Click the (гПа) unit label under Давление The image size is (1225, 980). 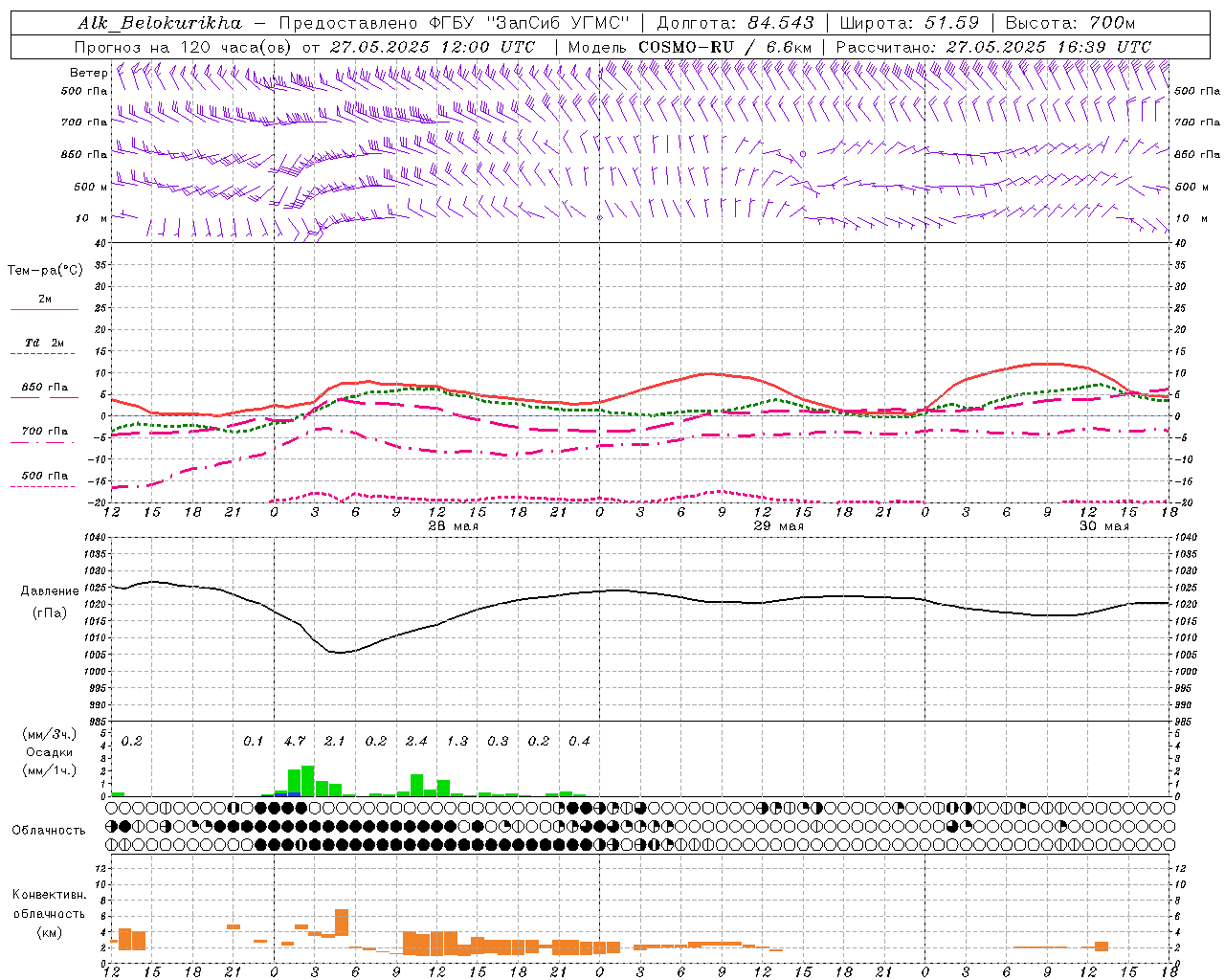49,613
